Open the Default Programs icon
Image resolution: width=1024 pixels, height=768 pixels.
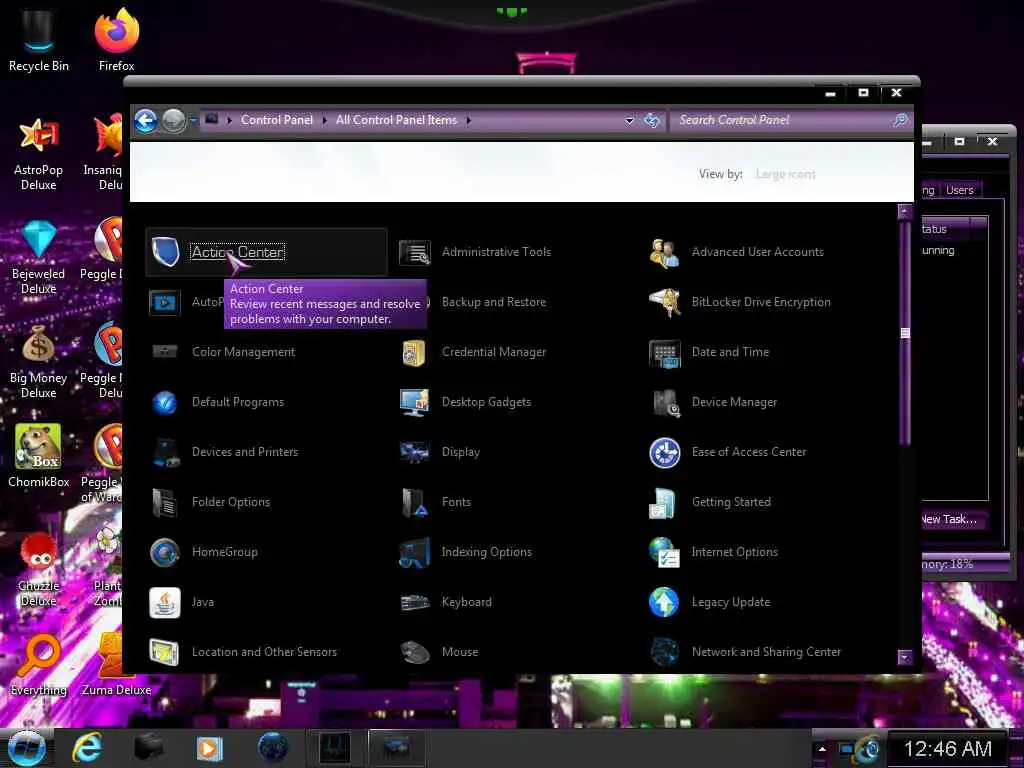[x=165, y=402]
